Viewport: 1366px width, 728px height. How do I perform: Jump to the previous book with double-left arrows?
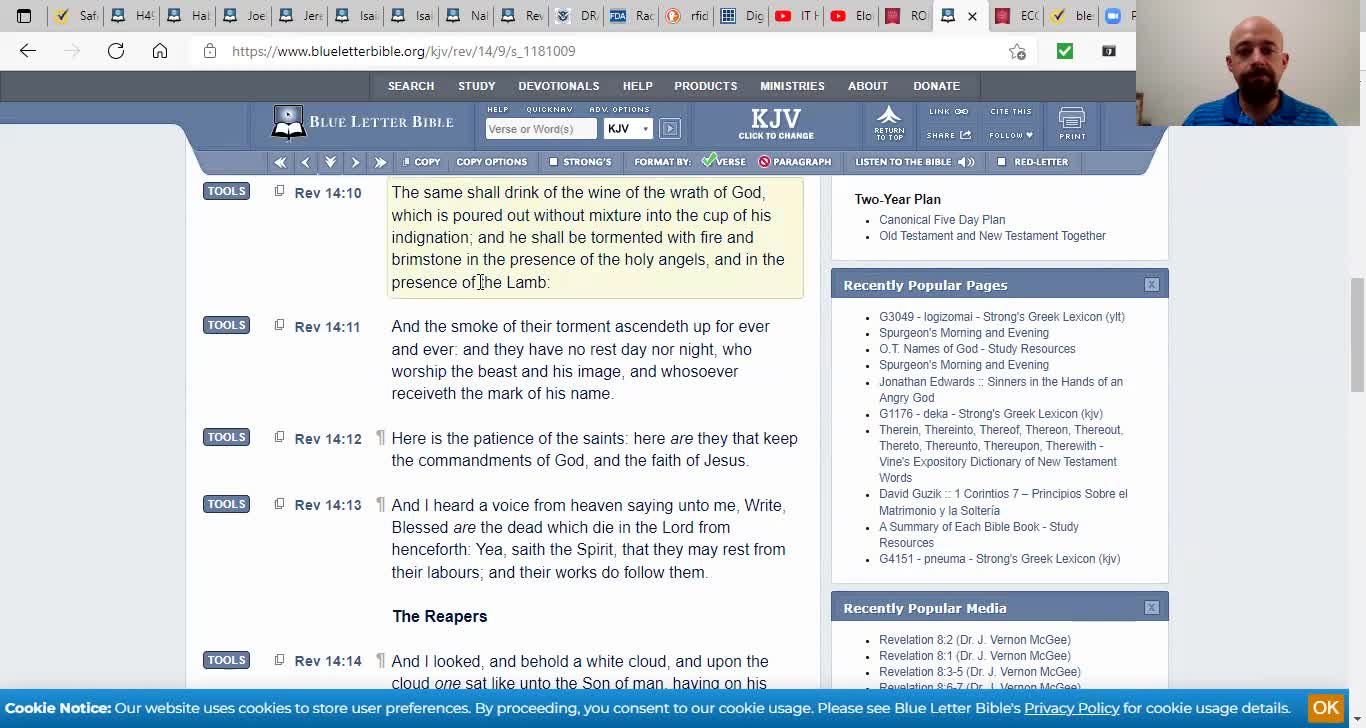280,162
